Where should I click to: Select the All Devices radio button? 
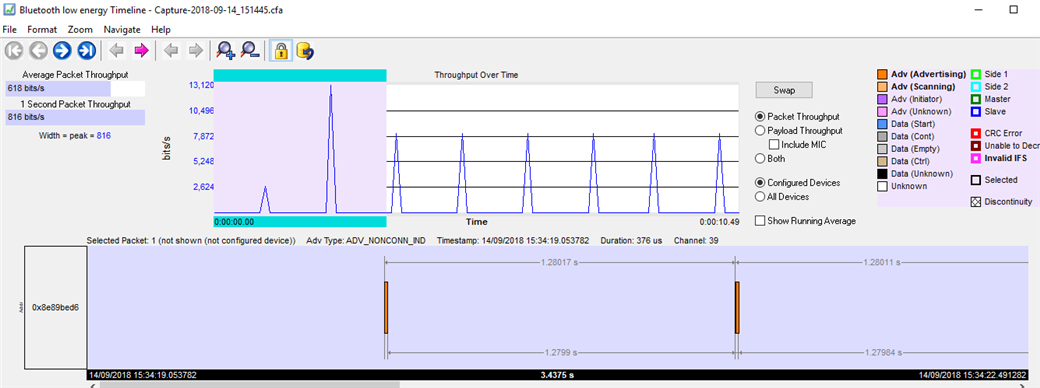coord(761,196)
